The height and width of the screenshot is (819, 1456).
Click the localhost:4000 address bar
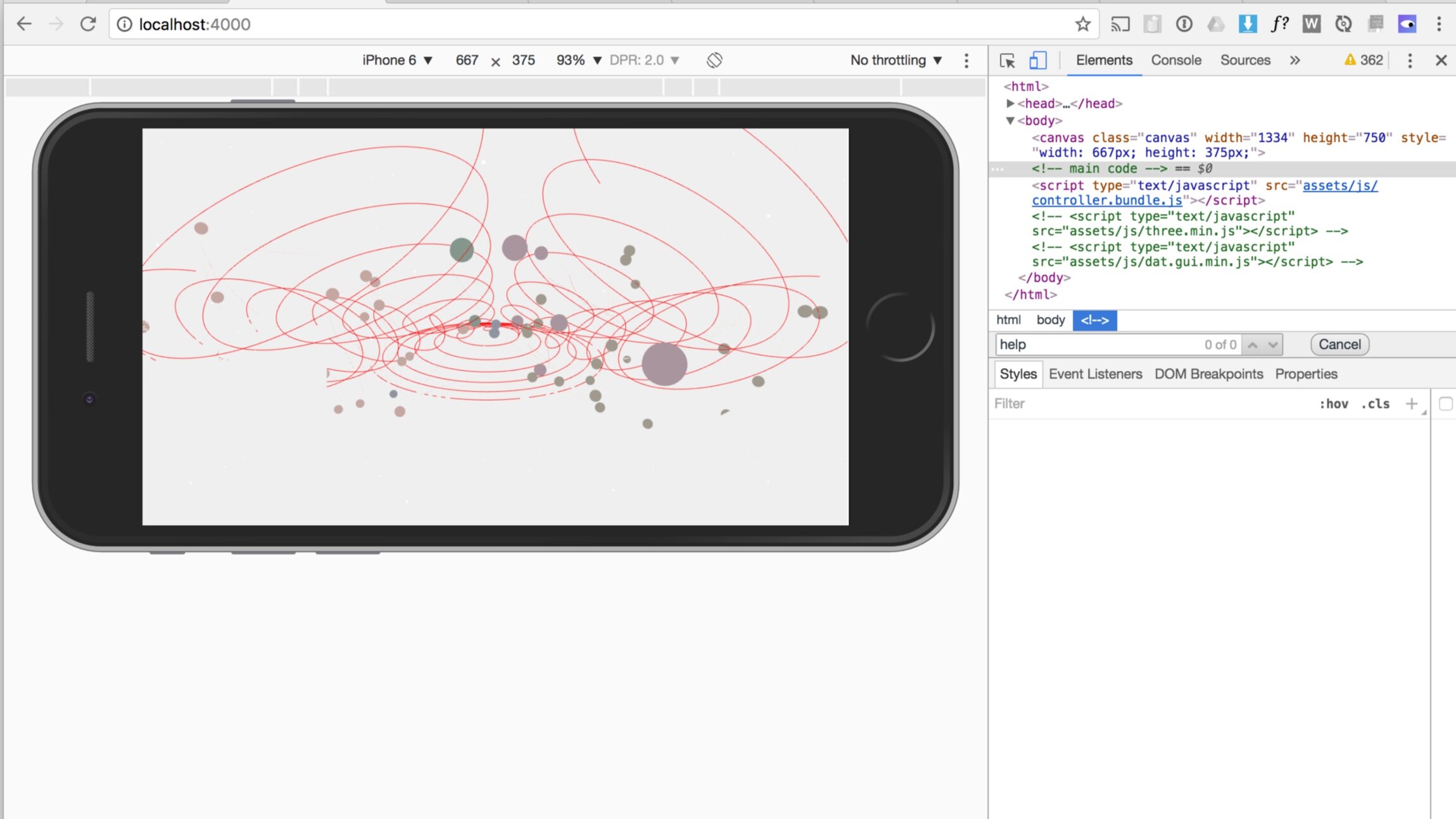point(595,24)
